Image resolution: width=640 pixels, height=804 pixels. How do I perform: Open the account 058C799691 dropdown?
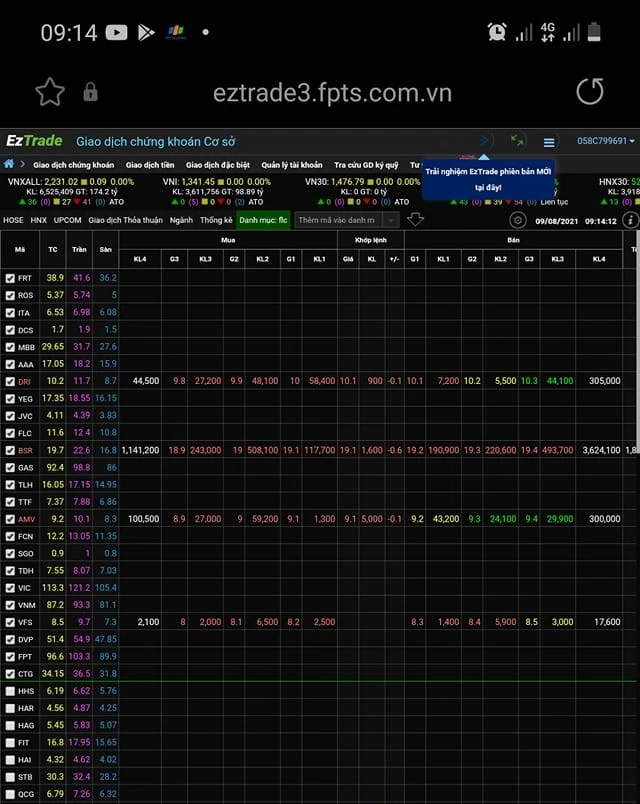tap(605, 141)
